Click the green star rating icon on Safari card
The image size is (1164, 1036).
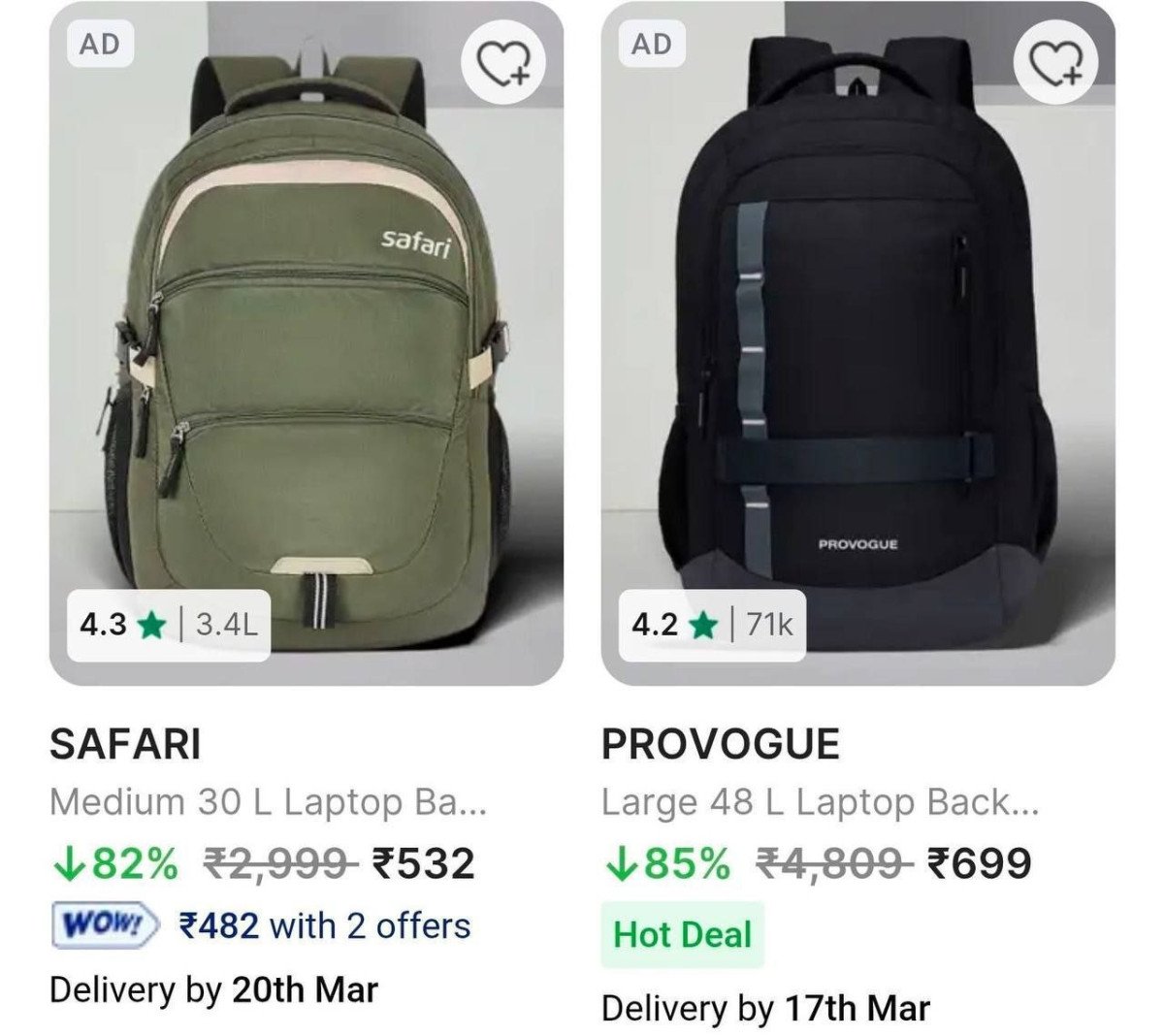click(x=150, y=626)
